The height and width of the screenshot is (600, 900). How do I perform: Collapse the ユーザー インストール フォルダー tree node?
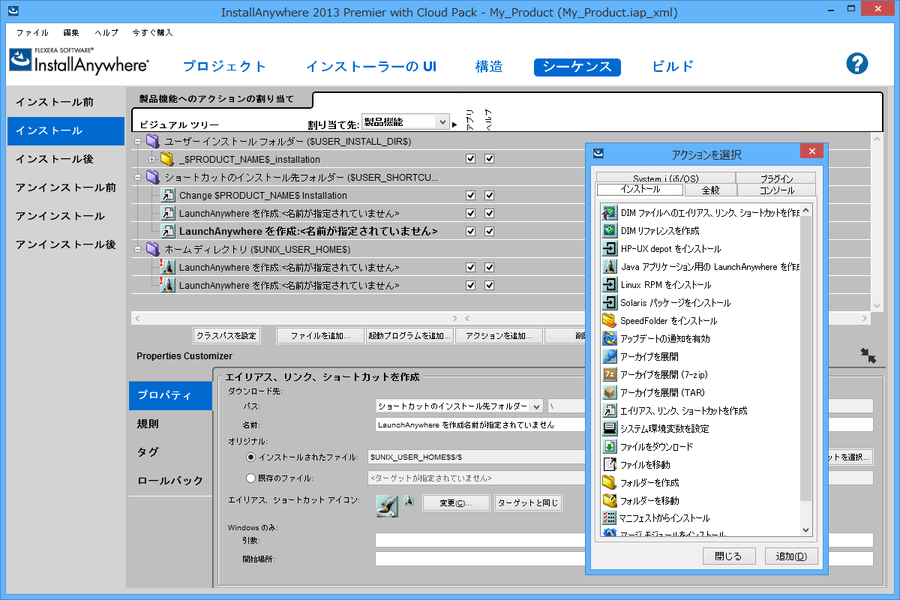[137, 141]
